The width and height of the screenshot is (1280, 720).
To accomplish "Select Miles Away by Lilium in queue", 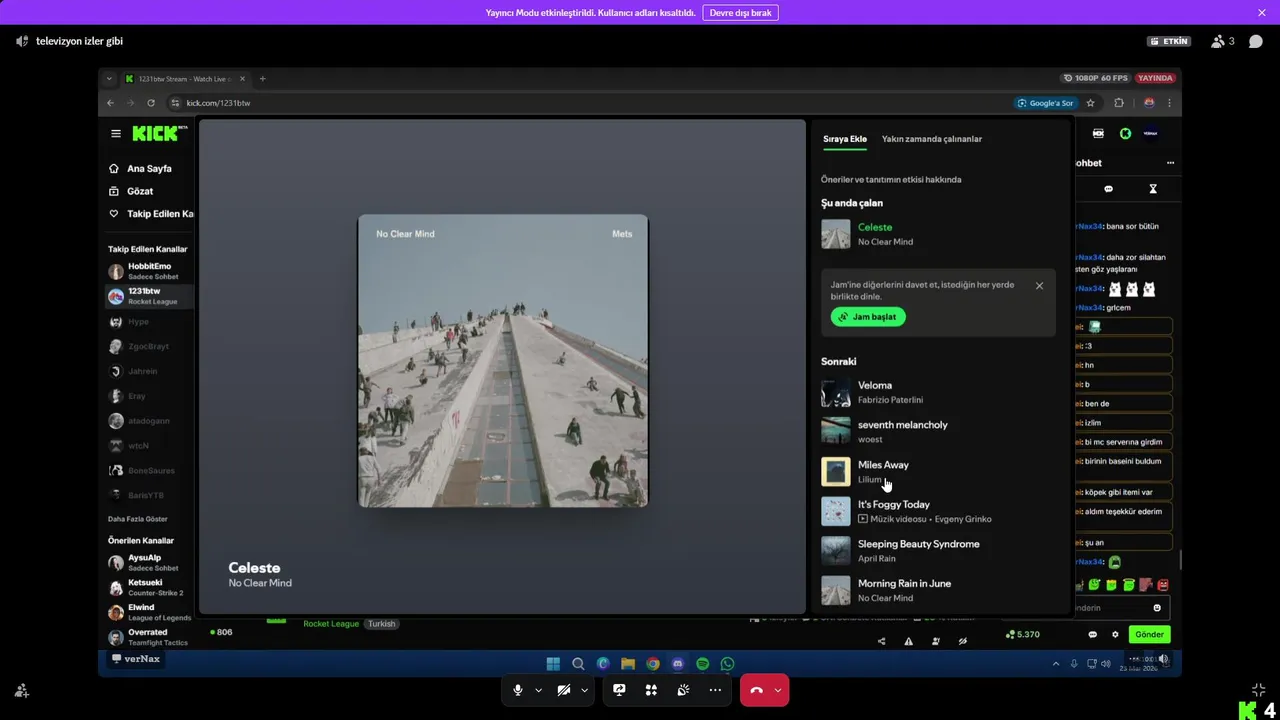I will coord(938,471).
